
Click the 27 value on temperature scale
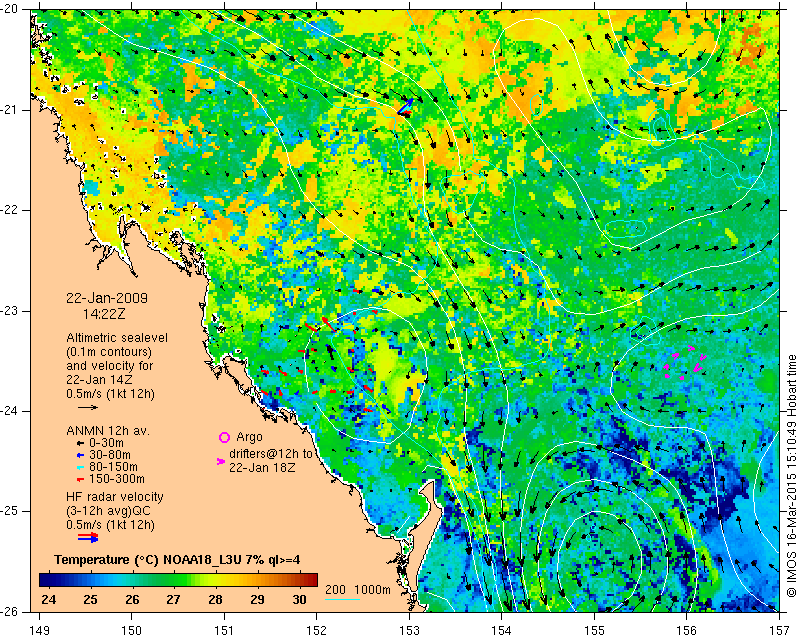[x=173, y=599]
